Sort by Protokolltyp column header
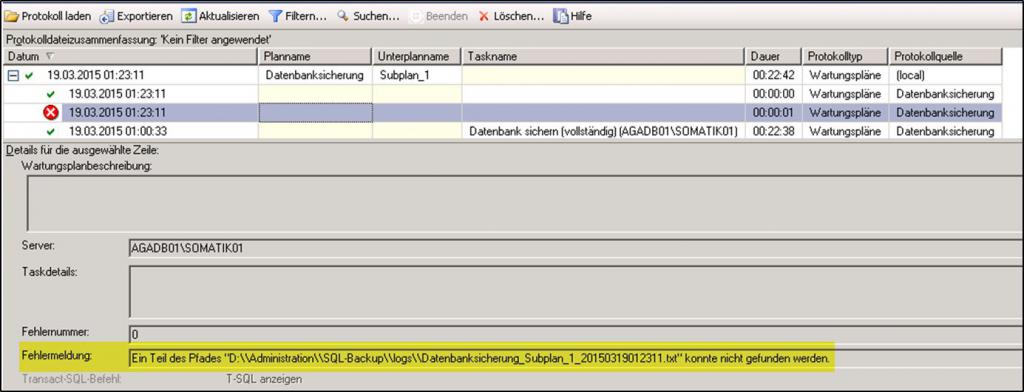Viewport: 1024px width, 392px height. pos(845,57)
